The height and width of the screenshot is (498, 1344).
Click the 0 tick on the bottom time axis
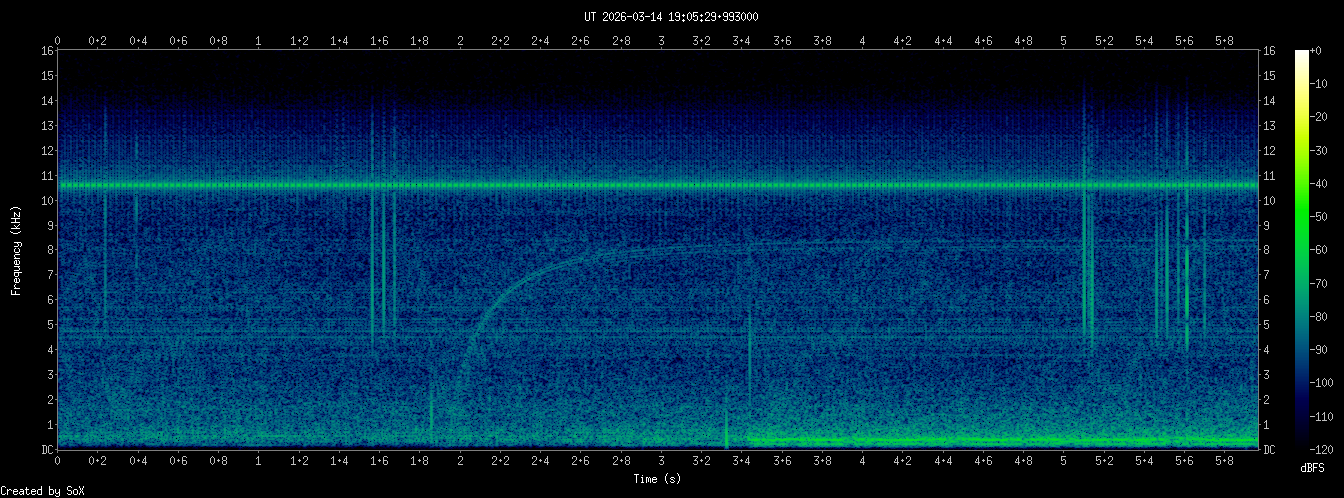coord(58,461)
